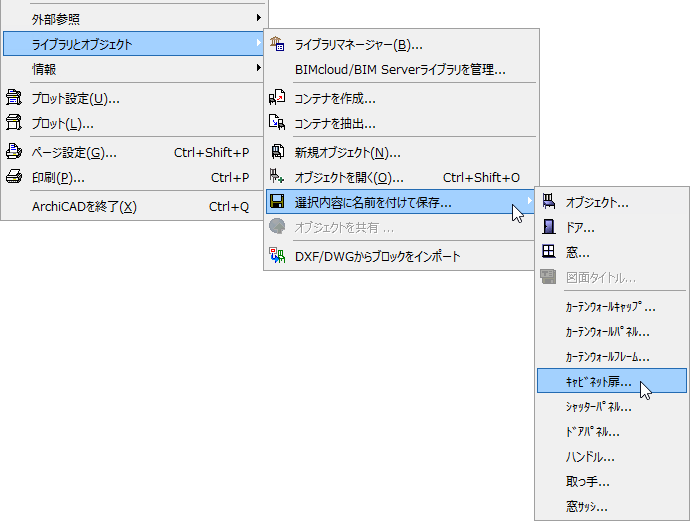The width and height of the screenshot is (690, 521).
Task: Click the 印刷(P) printer icon
Action: 14,176
